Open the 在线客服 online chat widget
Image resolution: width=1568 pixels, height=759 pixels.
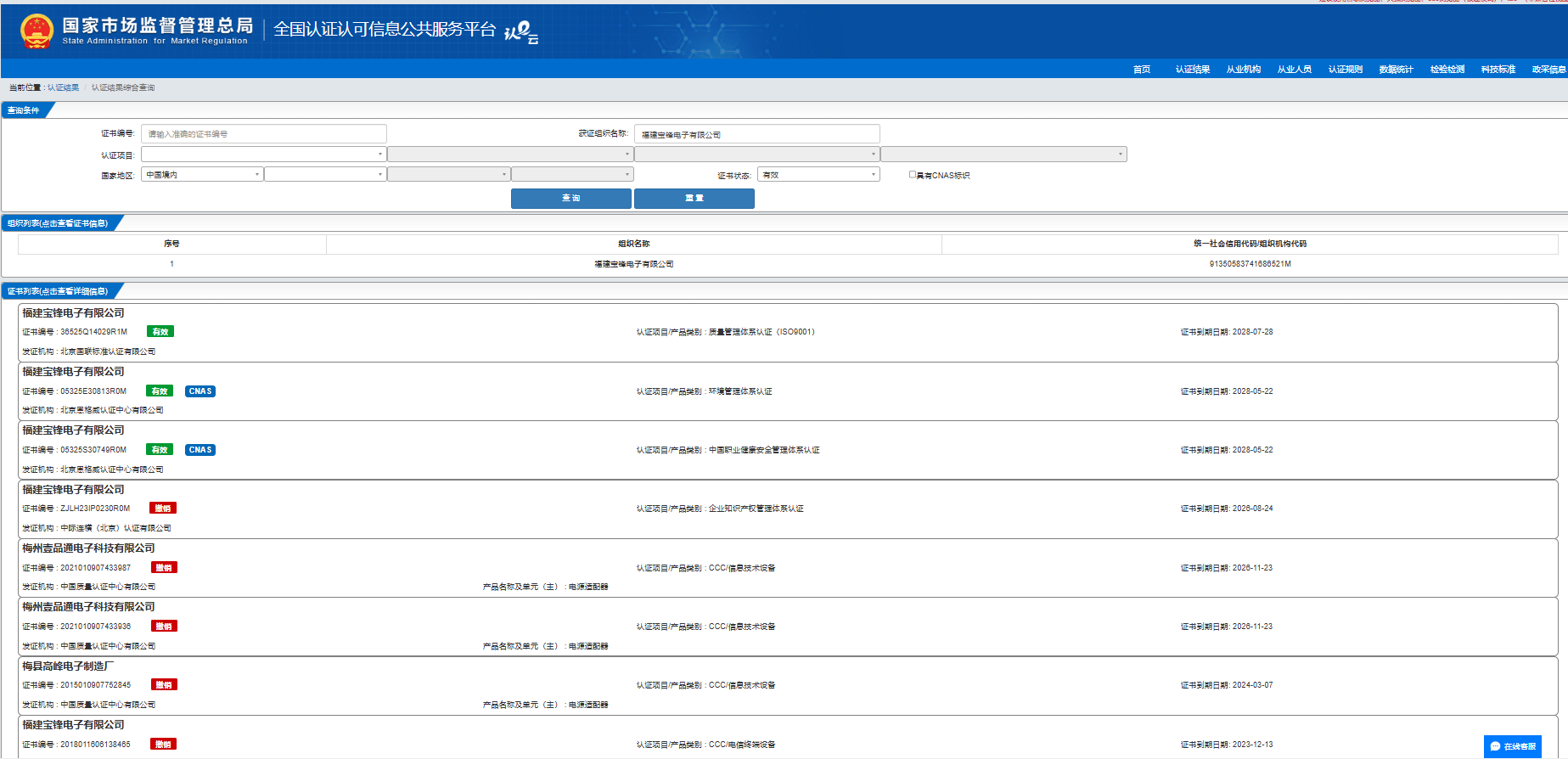point(1513,746)
